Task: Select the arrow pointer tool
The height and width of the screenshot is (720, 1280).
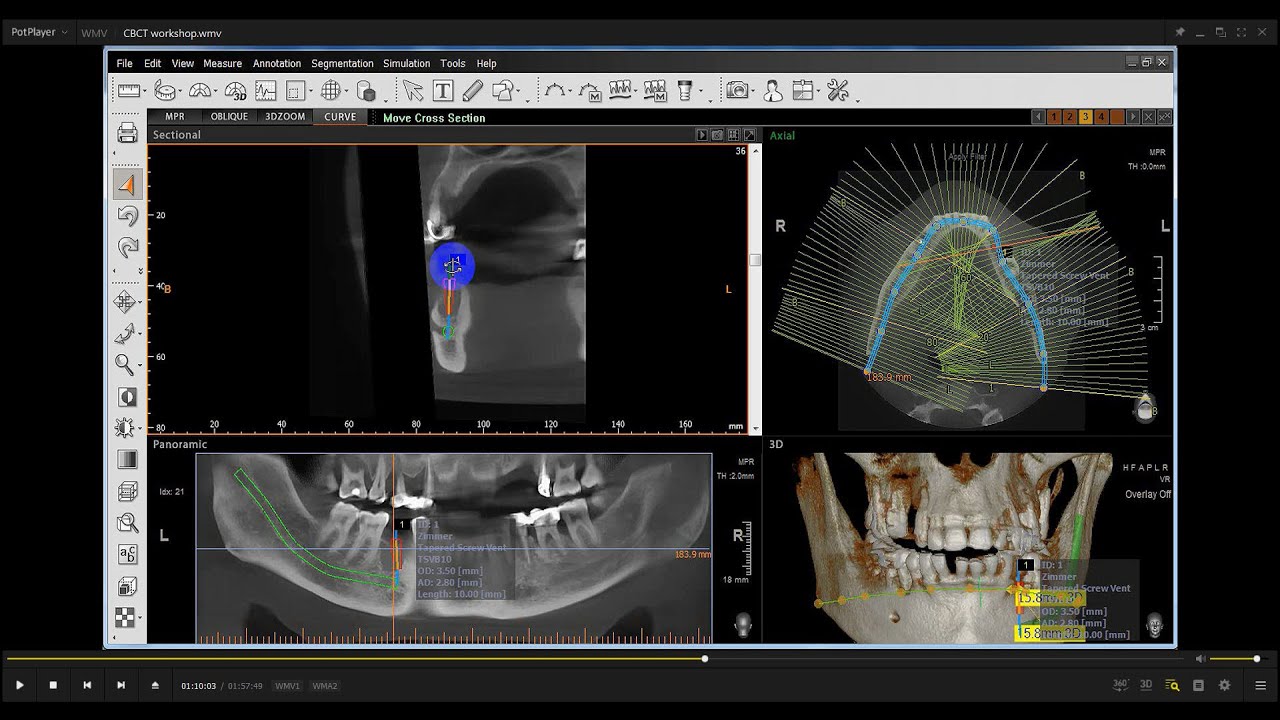Action: [413, 91]
